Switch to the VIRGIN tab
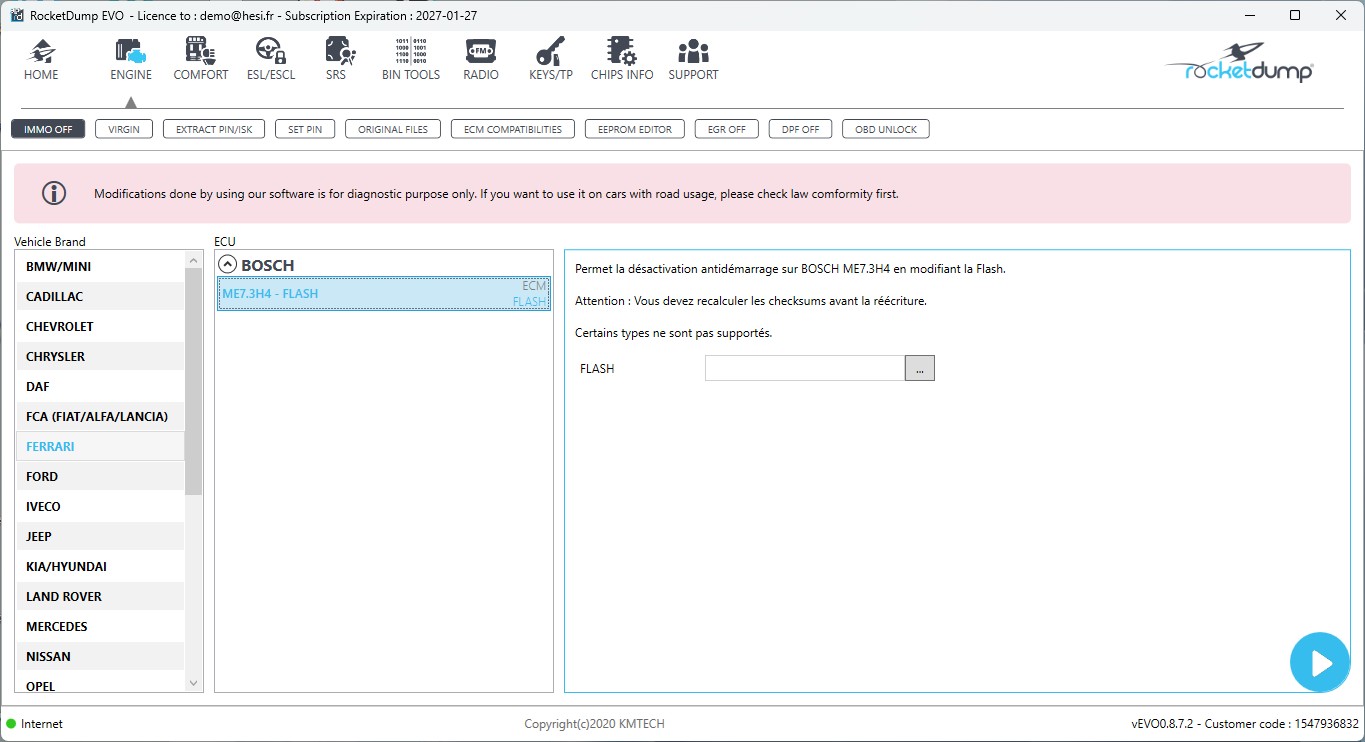This screenshot has width=1365, height=742. [124, 129]
